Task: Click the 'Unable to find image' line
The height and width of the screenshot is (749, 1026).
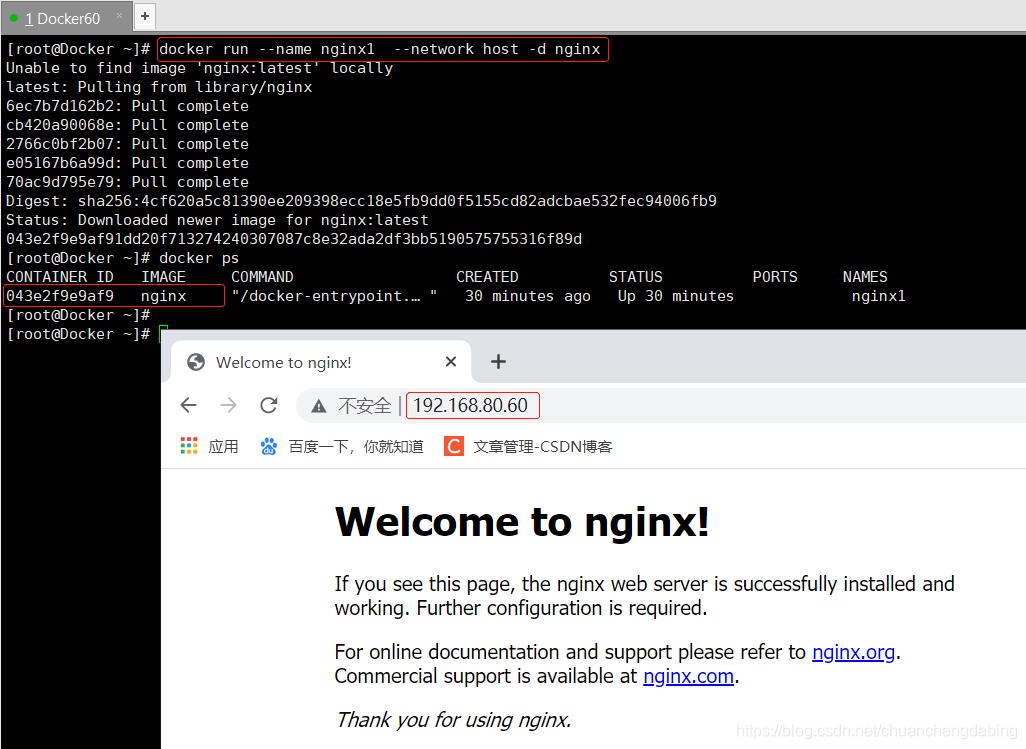Action: 200,68
